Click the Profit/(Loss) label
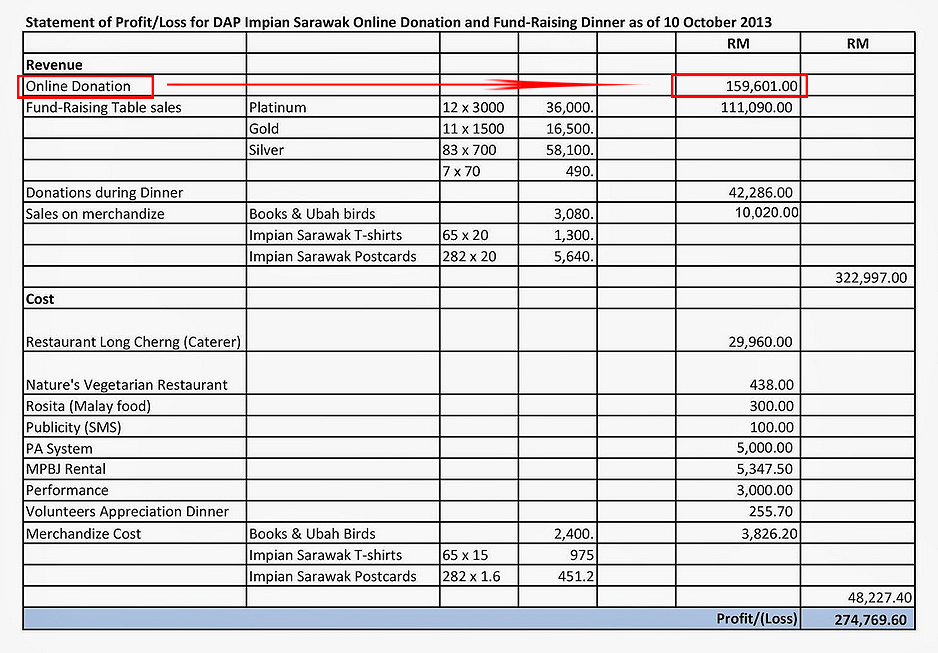Screen dimensions: 938x653 click(x=757, y=619)
